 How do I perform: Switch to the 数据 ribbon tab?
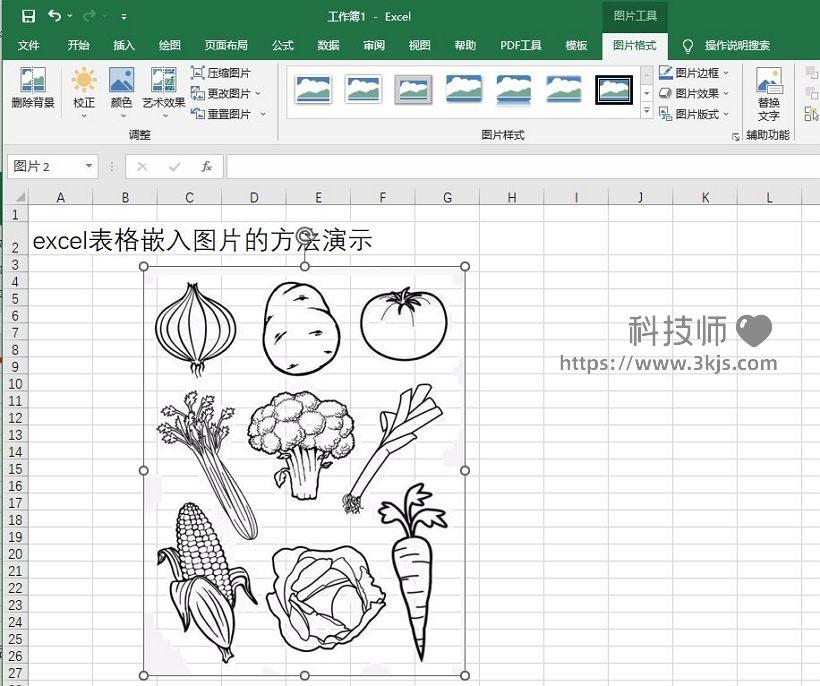coord(328,45)
